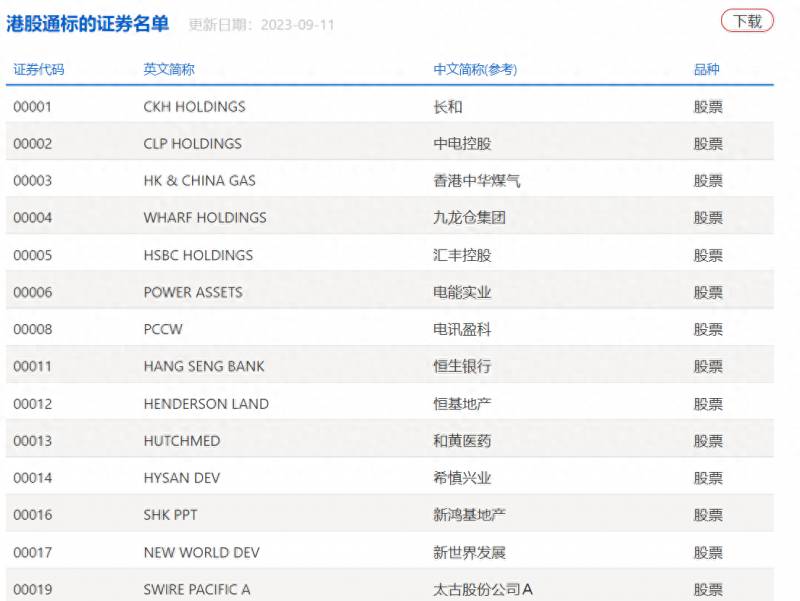Select security code 00013
The height and width of the screenshot is (601, 800).
click(33, 441)
